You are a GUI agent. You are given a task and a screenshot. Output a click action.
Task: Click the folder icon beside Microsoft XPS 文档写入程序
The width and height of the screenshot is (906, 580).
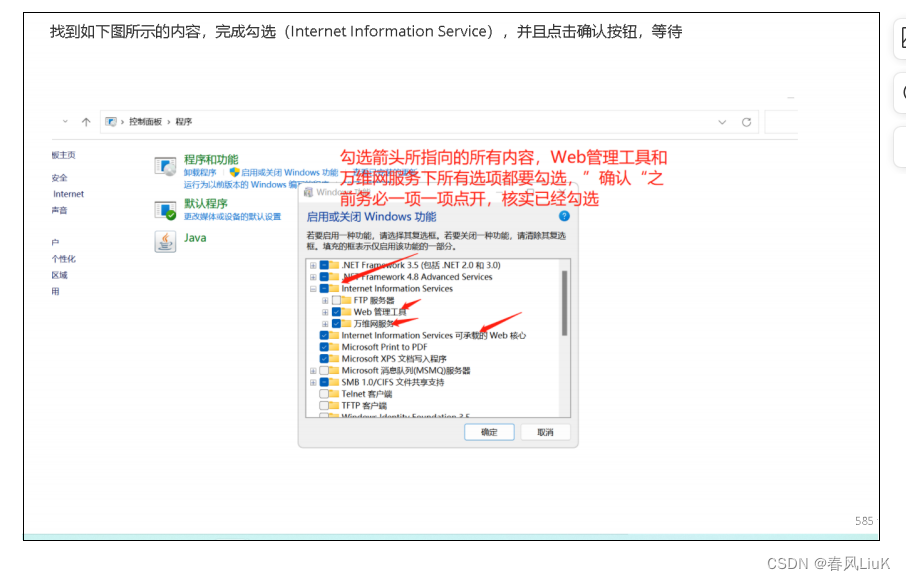pyautogui.click(x=334, y=358)
